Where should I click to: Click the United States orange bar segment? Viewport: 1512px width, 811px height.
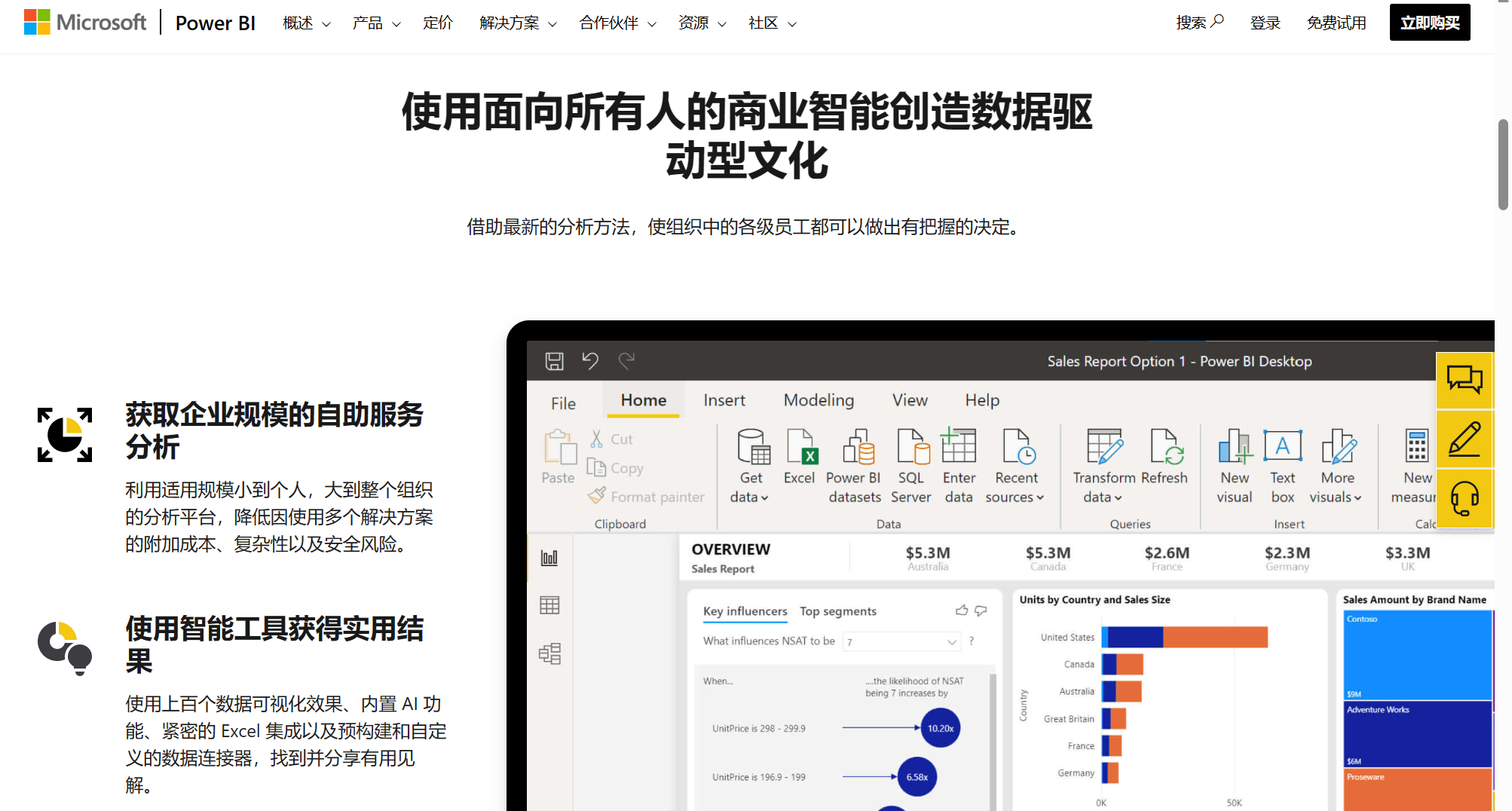tap(1215, 637)
